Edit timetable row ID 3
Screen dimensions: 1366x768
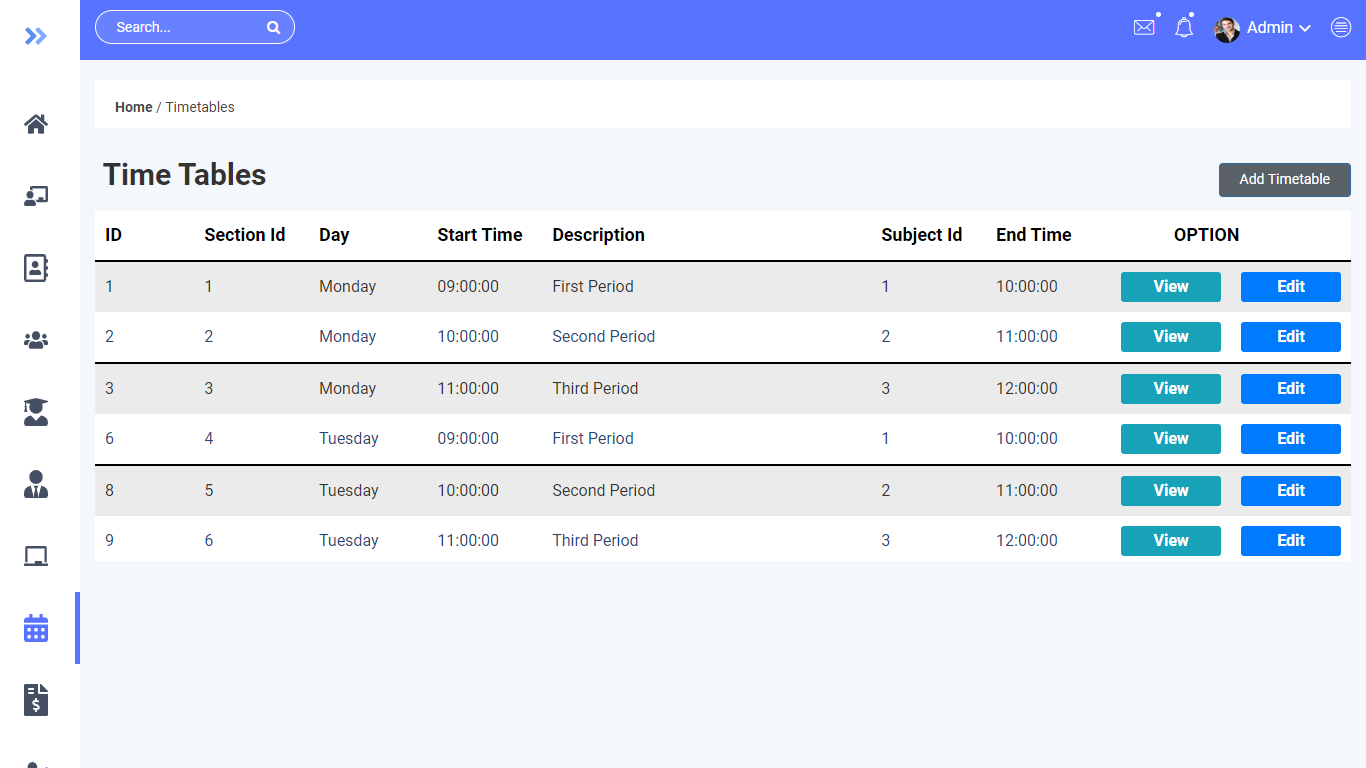(1291, 389)
